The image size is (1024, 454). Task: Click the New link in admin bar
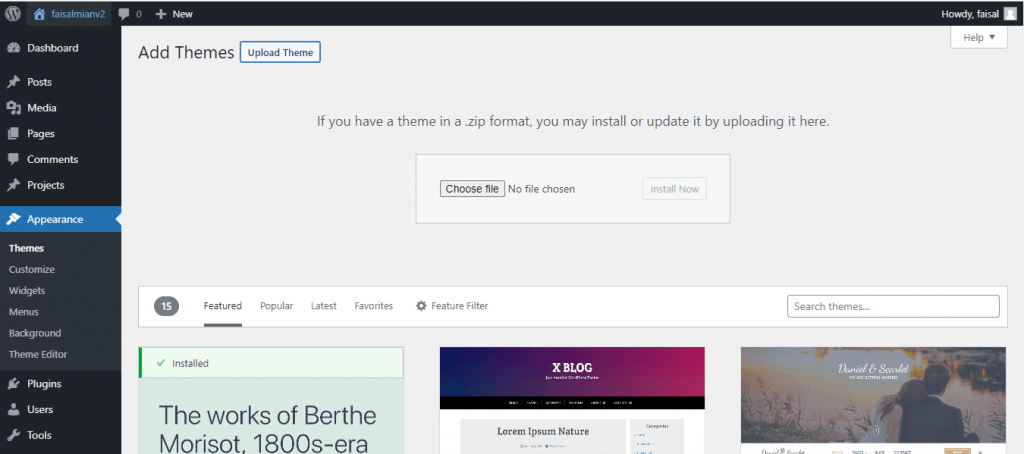coord(182,14)
